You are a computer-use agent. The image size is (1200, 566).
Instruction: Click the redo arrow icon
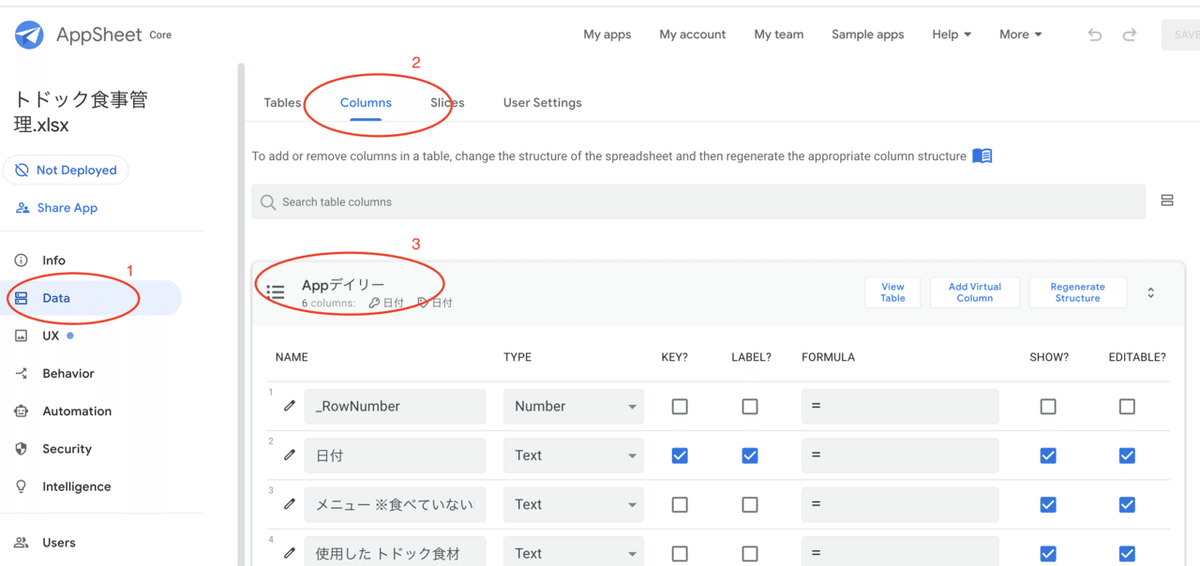1129,35
